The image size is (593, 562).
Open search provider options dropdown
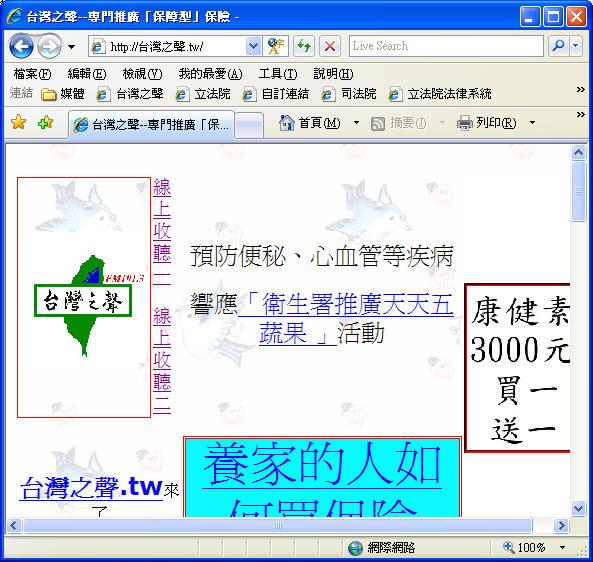tap(575, 46)
